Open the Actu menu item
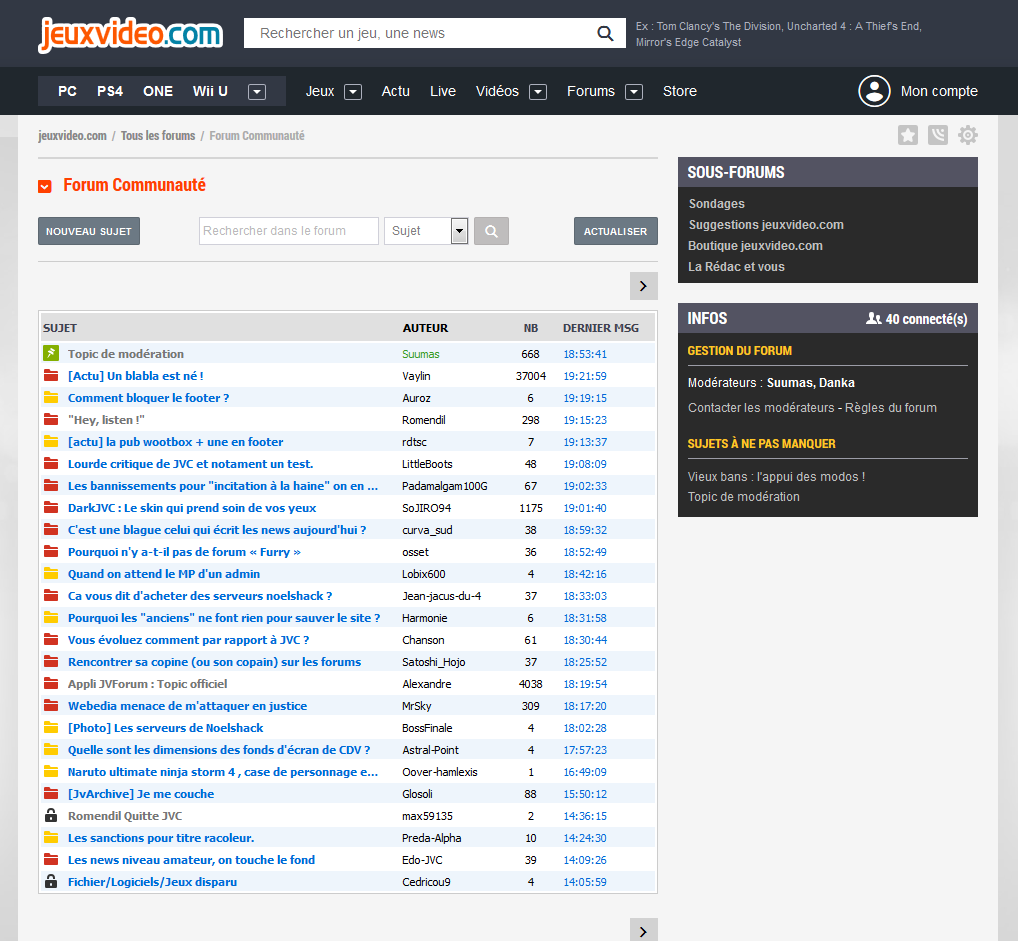 coord(395,91)
